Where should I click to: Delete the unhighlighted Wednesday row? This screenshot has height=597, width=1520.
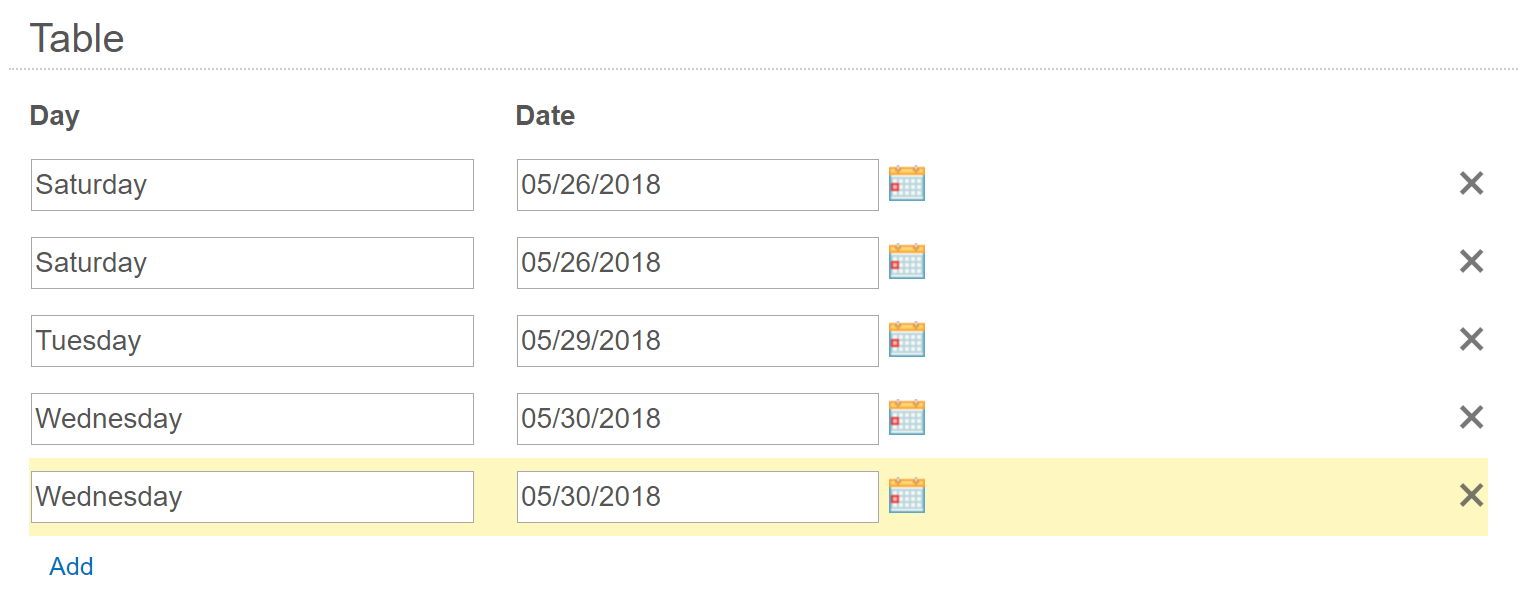pyautogui.click(x=1471, y=418)
